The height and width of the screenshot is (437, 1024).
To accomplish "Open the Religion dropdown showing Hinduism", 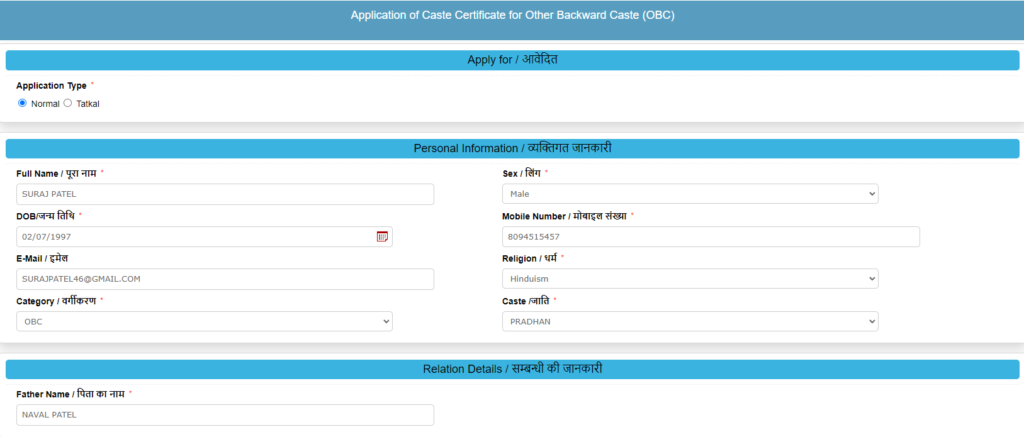I will [690, 279].
